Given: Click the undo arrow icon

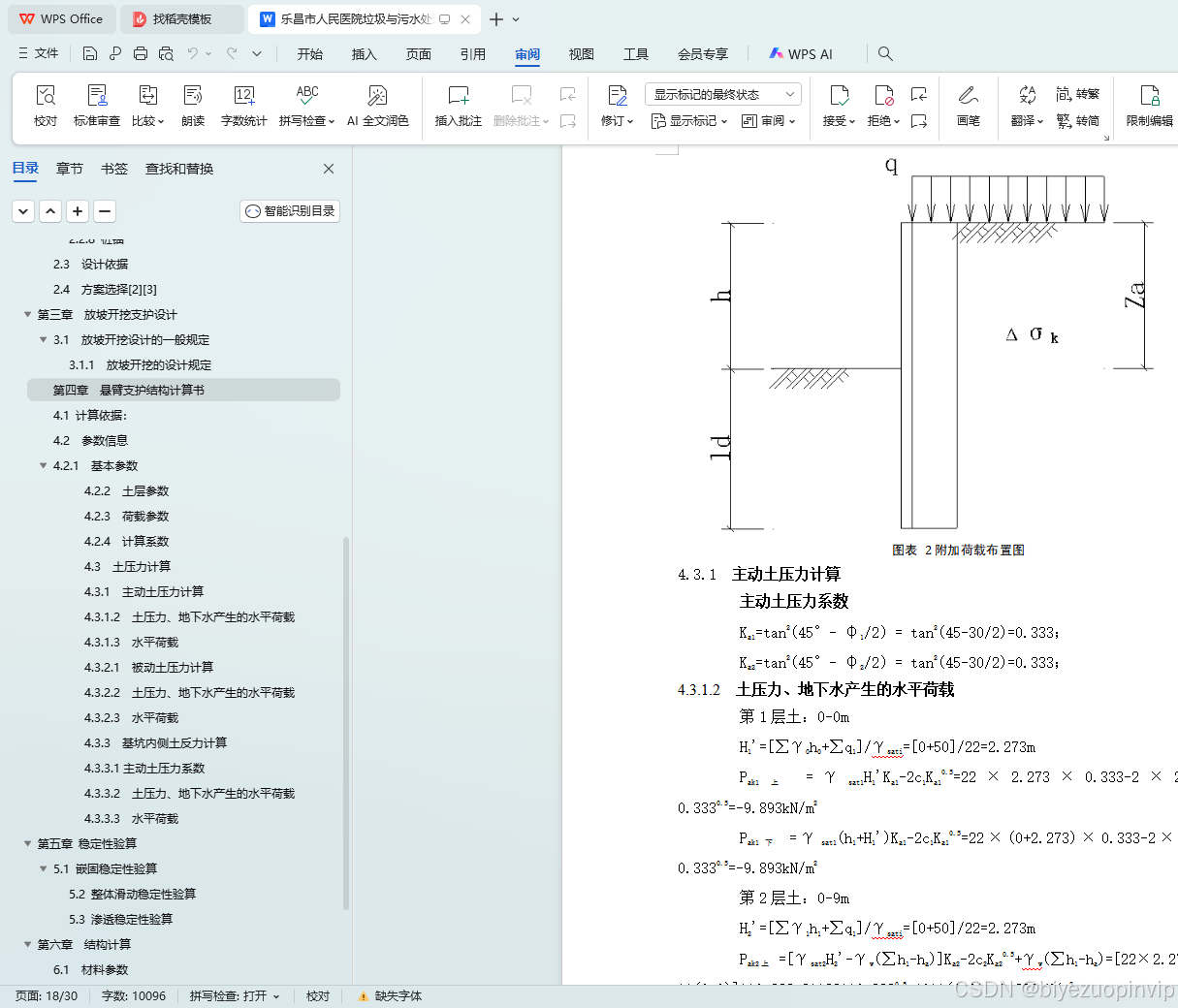Looking at the screenshot, I should pyautogui.click(x=193, y=53).
